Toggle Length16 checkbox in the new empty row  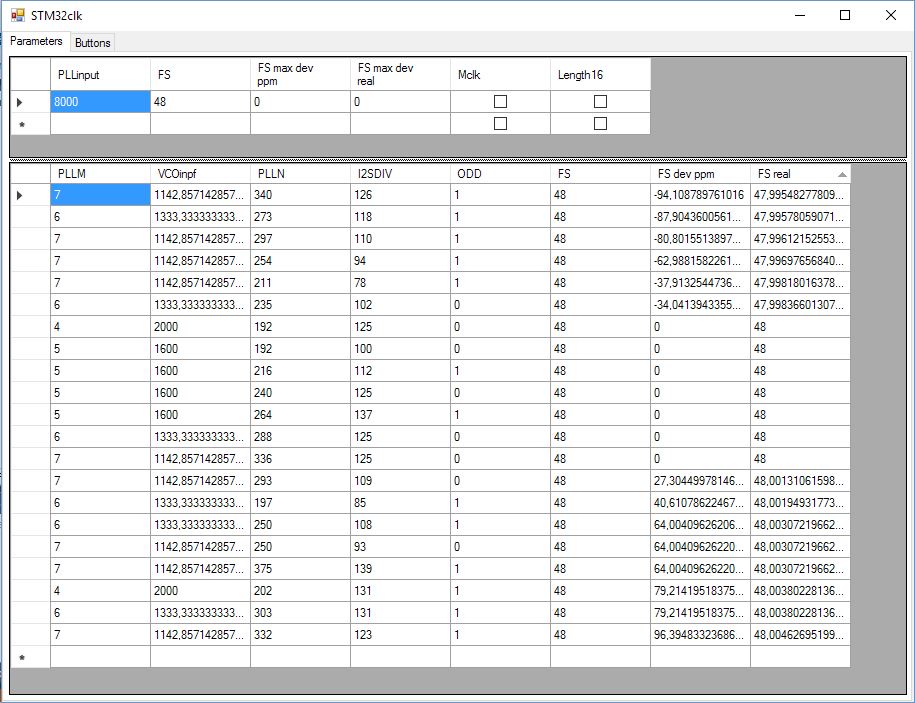tap(600, 124)
